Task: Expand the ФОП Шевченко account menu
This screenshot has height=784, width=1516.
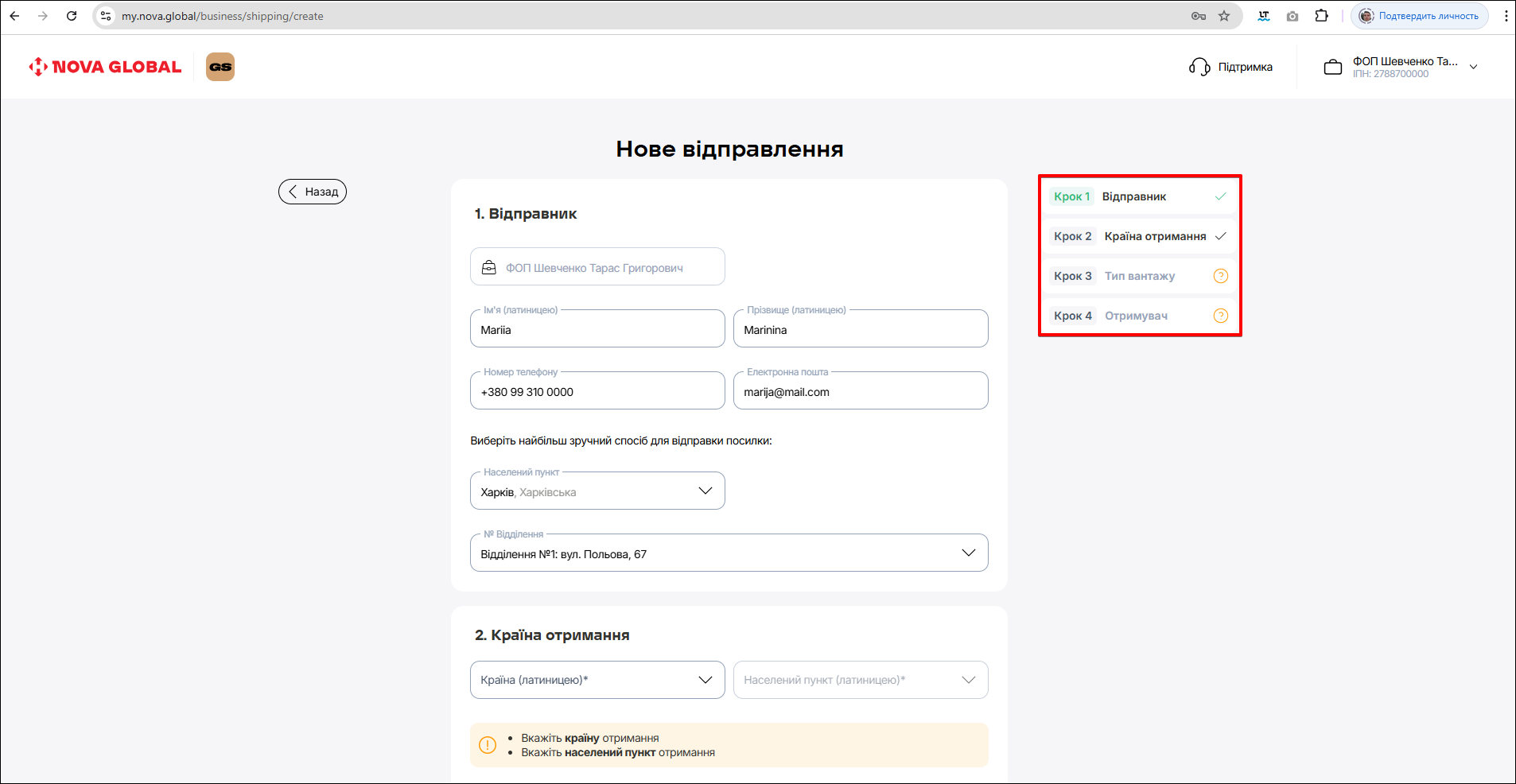Action: 1473,68
